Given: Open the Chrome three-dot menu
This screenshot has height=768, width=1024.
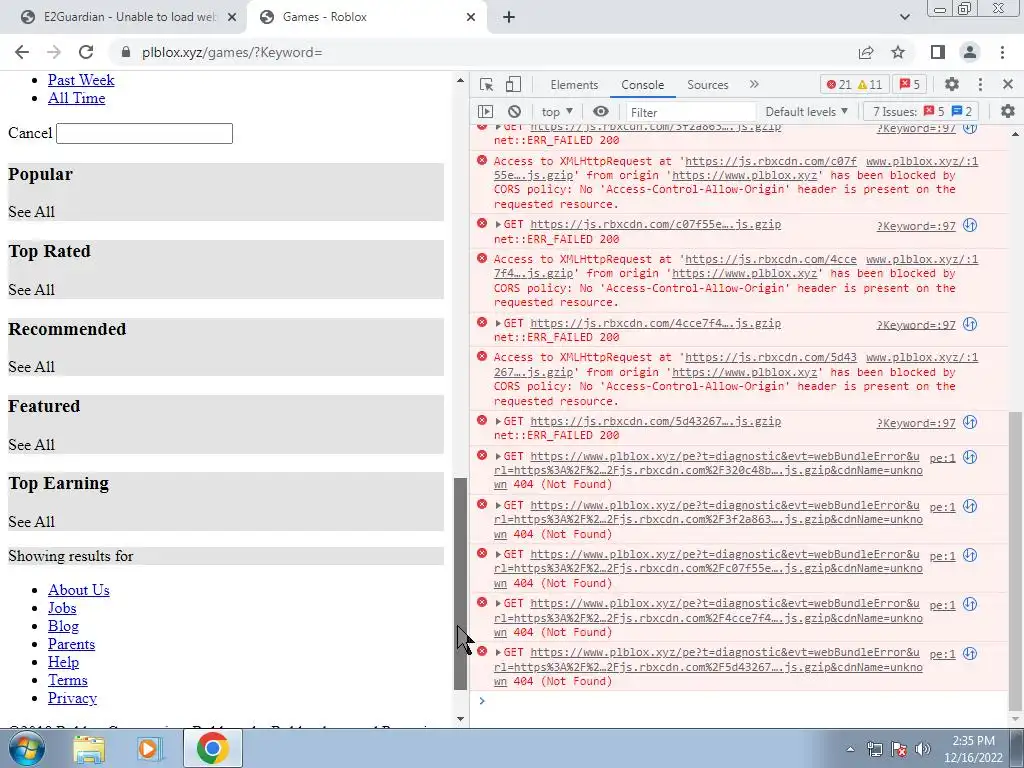Looking at the screenshot, I should (x=1002, y=52).
